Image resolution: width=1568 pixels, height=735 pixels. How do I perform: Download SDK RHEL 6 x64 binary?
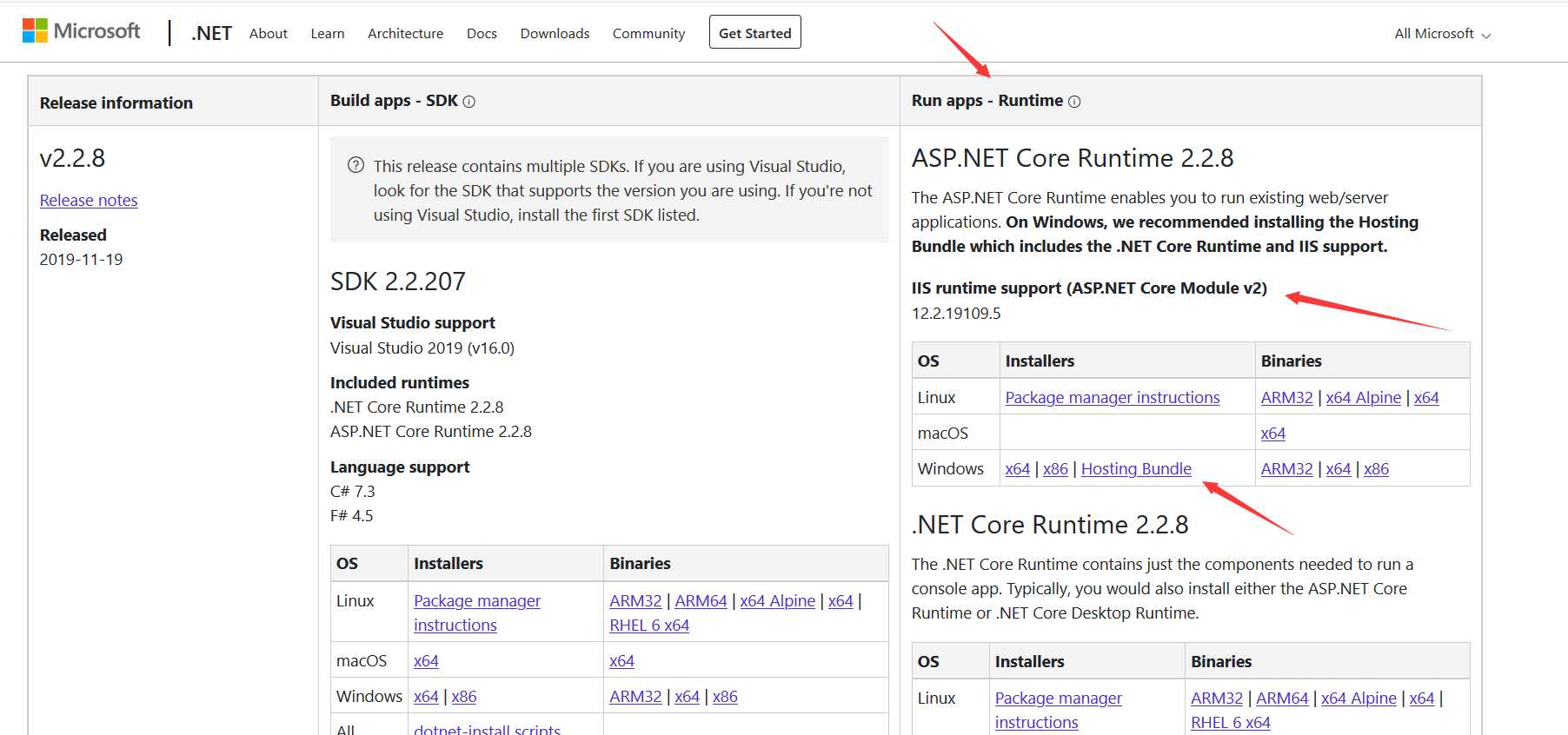coord(649,625)
